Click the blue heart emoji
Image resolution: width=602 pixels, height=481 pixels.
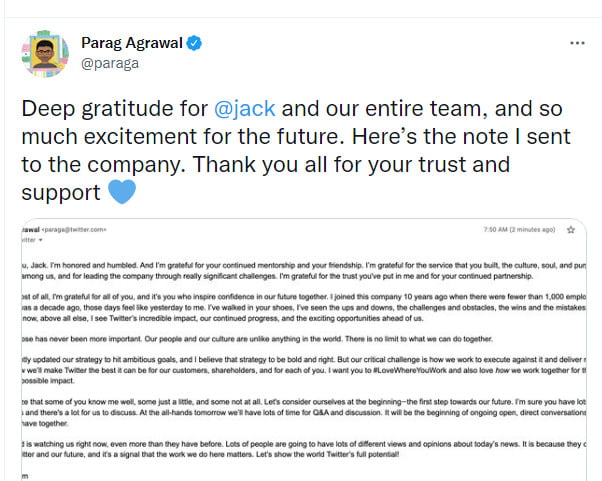[x=121, y=191]
